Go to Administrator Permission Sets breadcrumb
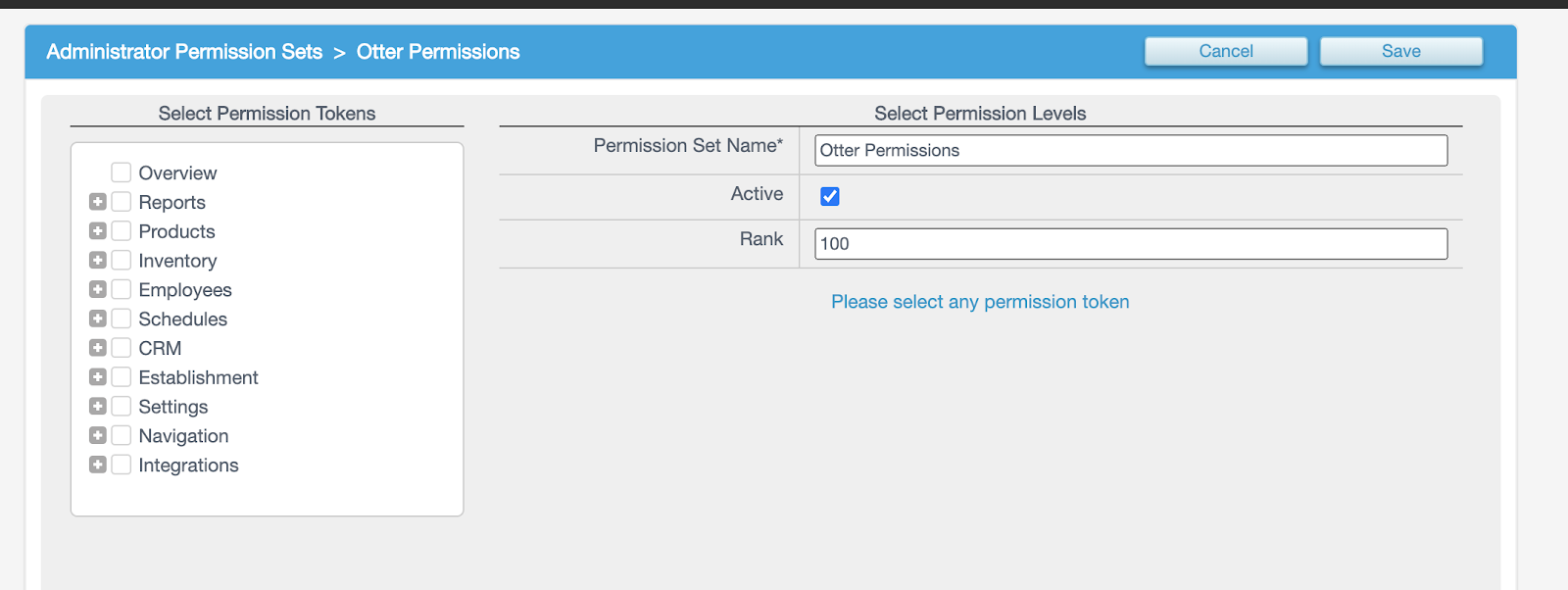This screenshot has height=590, width=1568. click(x=184, y=52)
